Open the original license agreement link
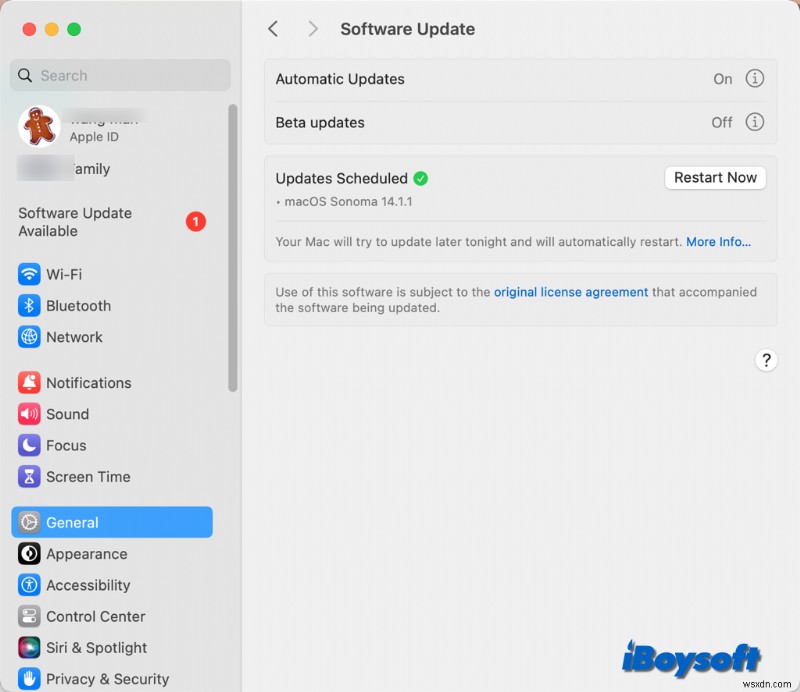800x692 pixels. pos(571,292)
